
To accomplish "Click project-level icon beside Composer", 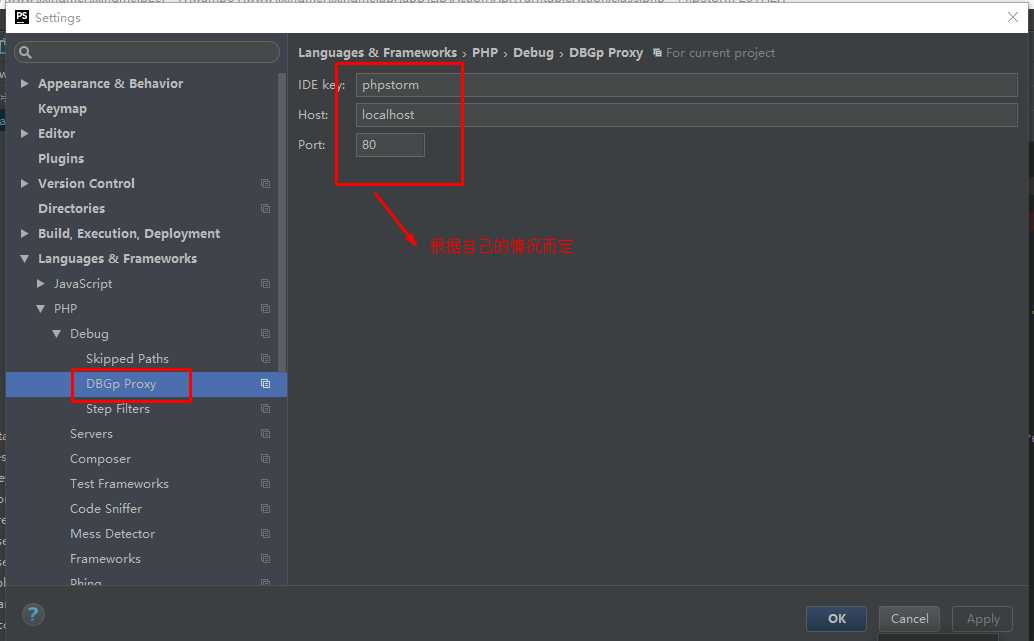I will (265, 459).
